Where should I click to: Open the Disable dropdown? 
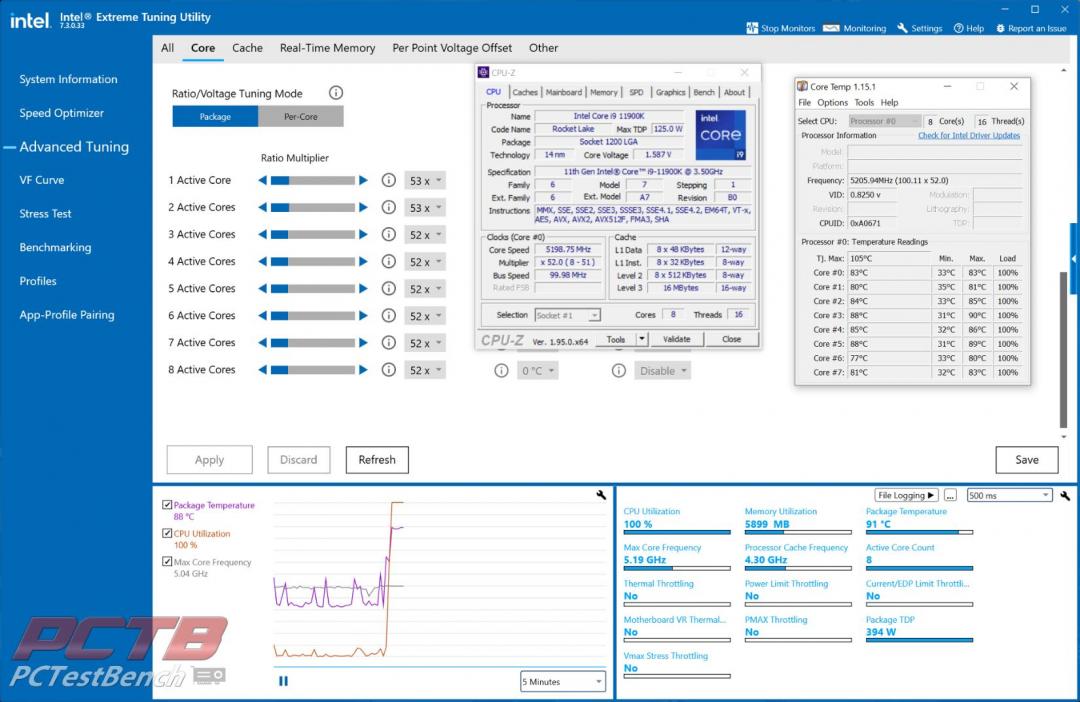(663, 371)
